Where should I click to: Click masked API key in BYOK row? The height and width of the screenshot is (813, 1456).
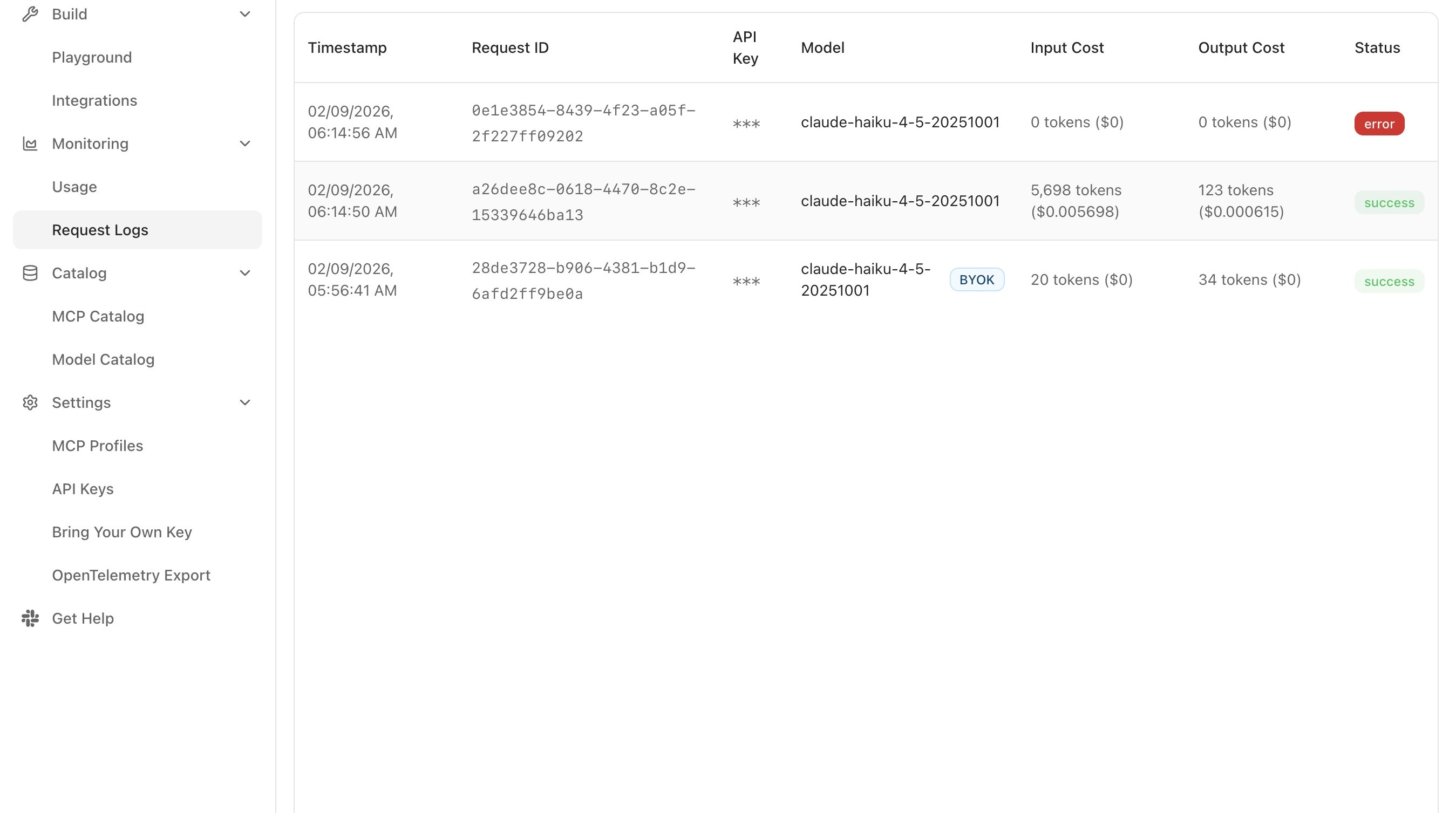[746, 281]
